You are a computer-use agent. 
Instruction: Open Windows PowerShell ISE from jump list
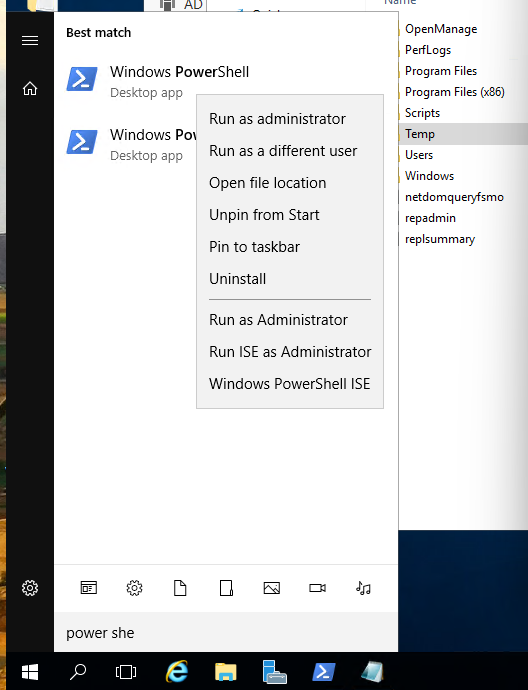[x=290, y=384]
